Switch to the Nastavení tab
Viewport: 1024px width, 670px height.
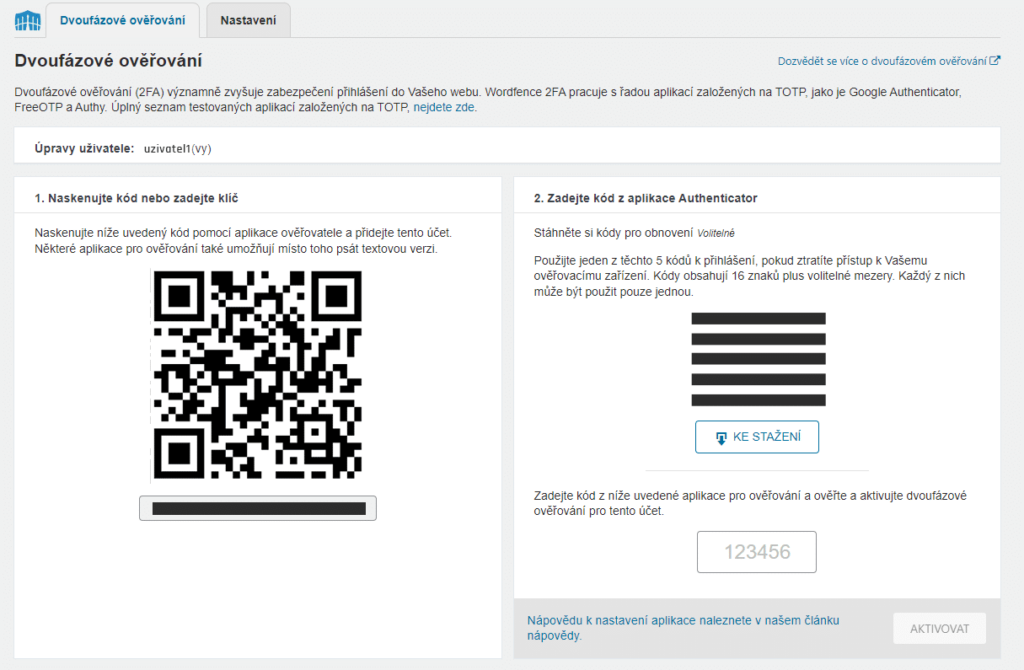(248, 20)
